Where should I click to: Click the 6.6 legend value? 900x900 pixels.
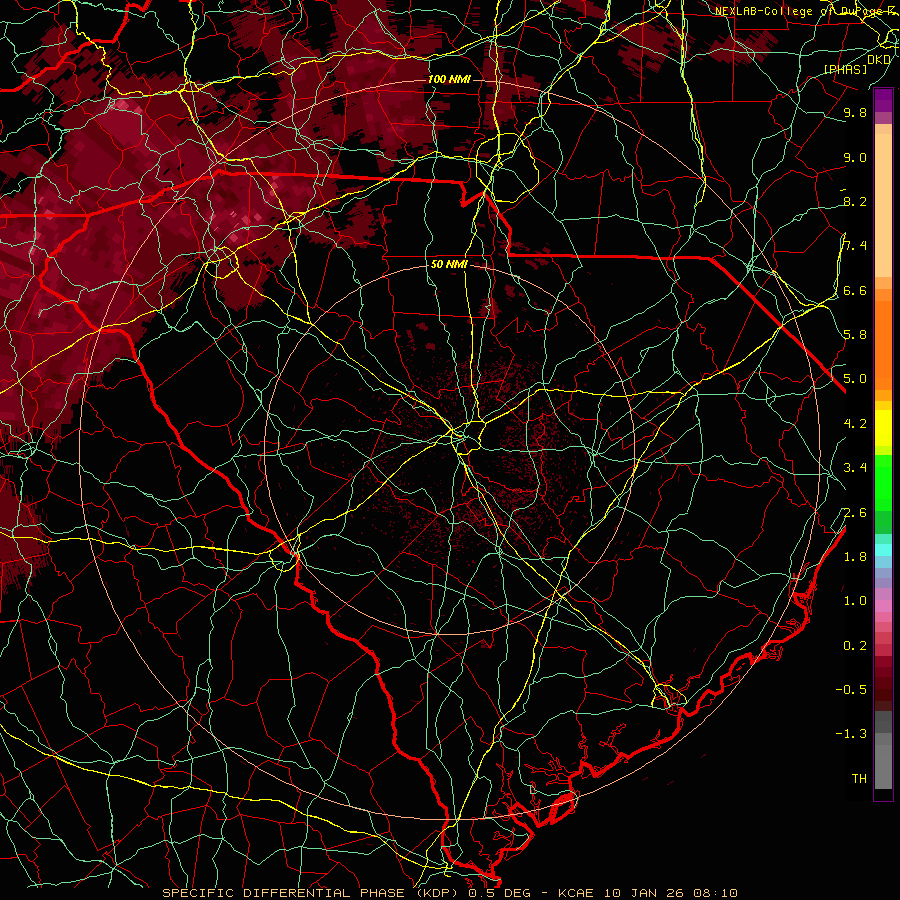[x=855, y=290]
